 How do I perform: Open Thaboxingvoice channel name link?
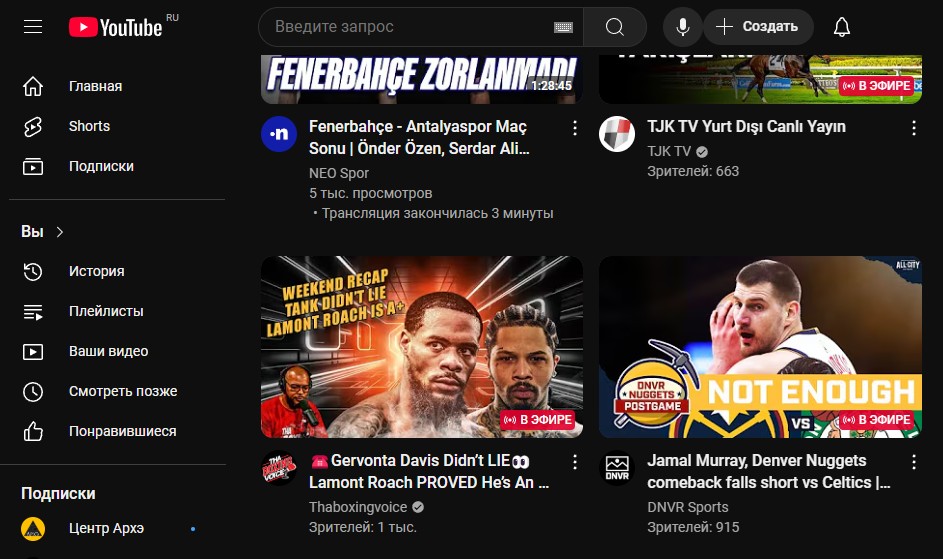click(x=358, y=507)
